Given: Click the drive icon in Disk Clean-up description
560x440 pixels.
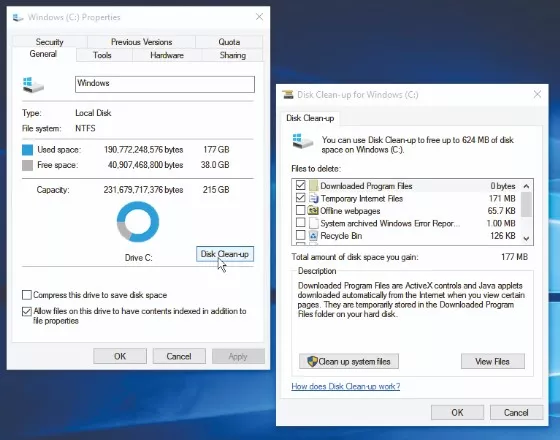Looking at the screenshot, I should (302, 141).
